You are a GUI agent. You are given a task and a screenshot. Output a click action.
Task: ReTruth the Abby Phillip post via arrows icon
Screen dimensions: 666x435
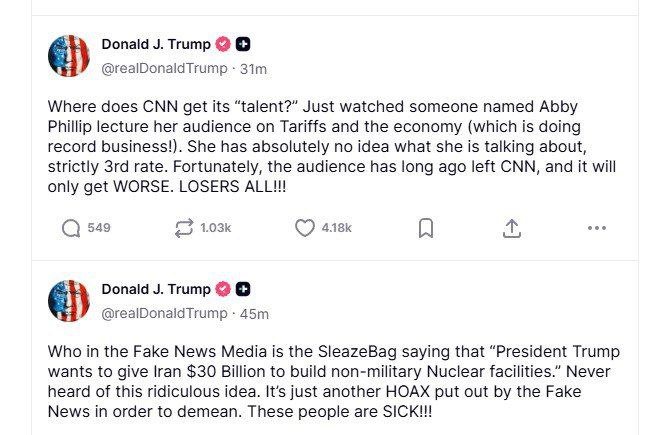(x=183, y=228)
